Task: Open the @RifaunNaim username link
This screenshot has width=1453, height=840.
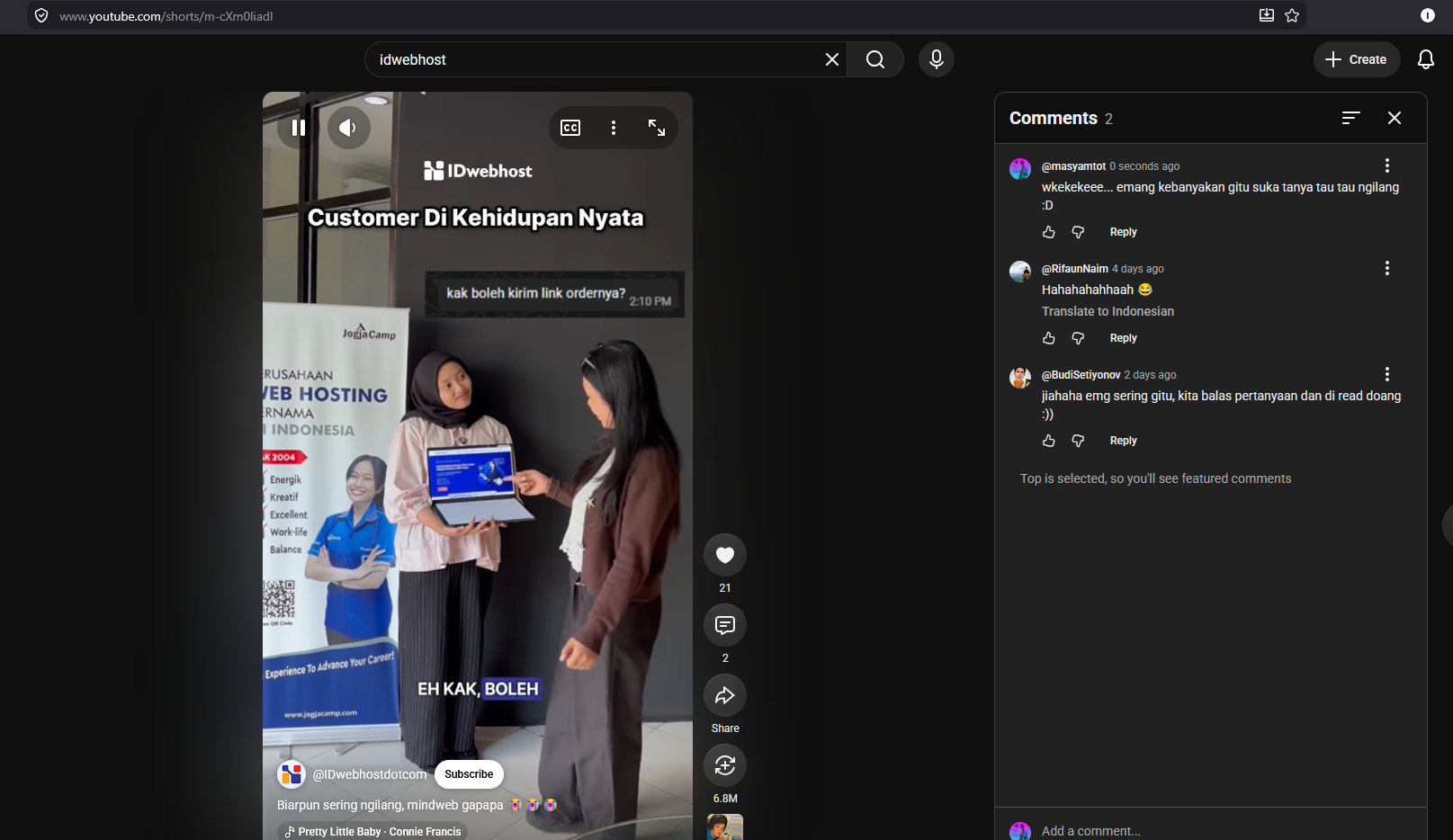Action: 1075,269
